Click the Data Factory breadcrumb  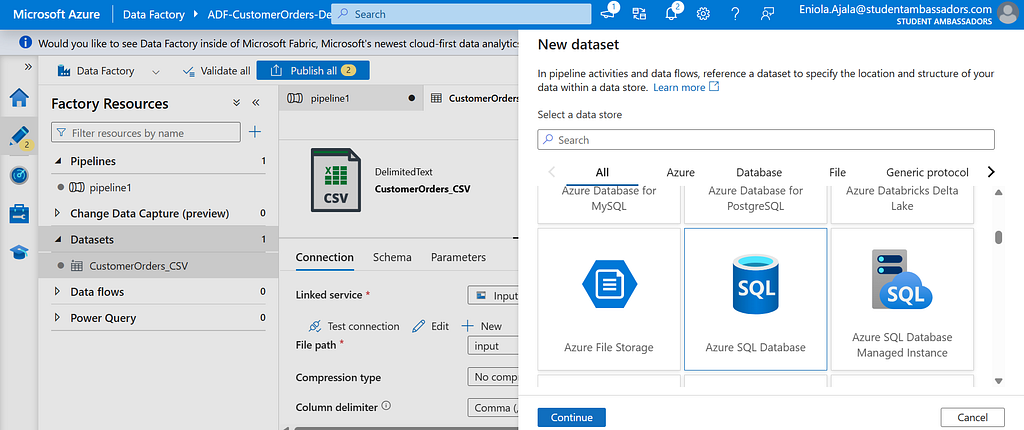click(154, 14)
